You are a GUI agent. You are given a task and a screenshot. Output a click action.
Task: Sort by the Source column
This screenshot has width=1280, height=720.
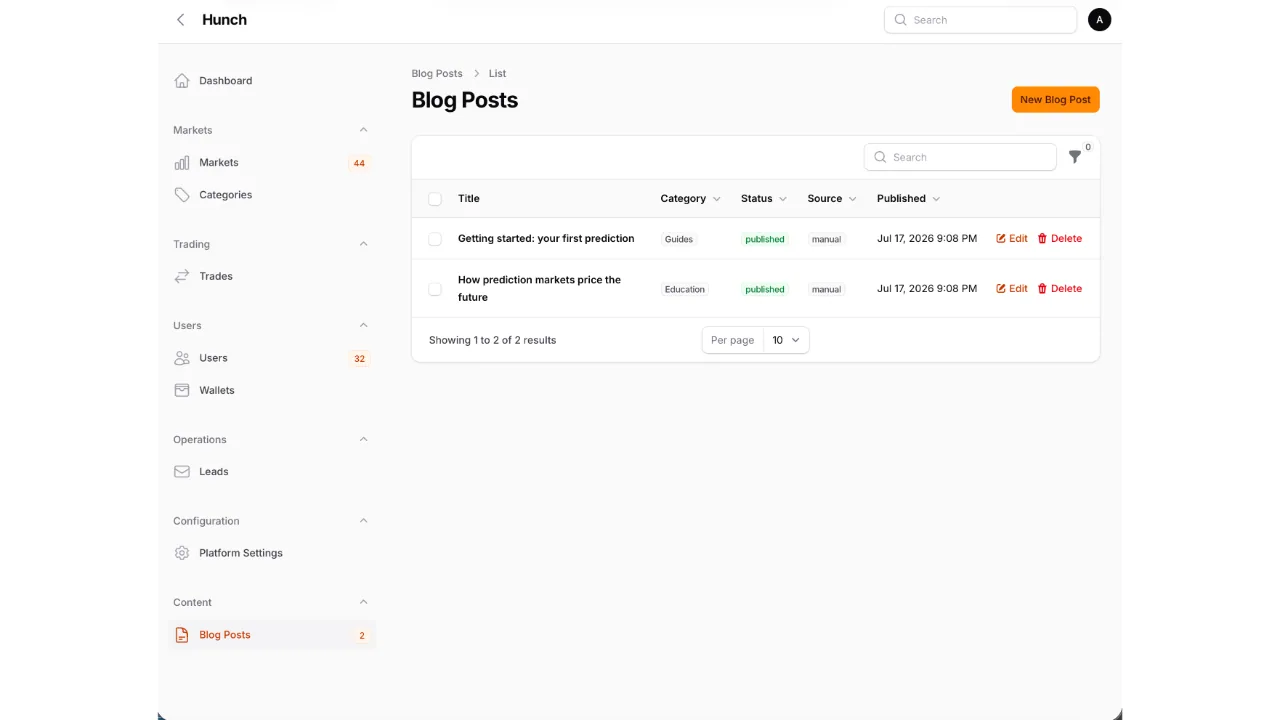[832, 199]
